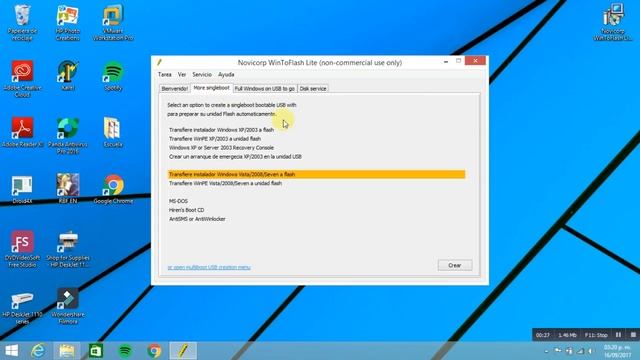The height and width of the screenshot is (360, 640).
Task: Minimize the WinToFlash window
Action: tap(446, 61)
